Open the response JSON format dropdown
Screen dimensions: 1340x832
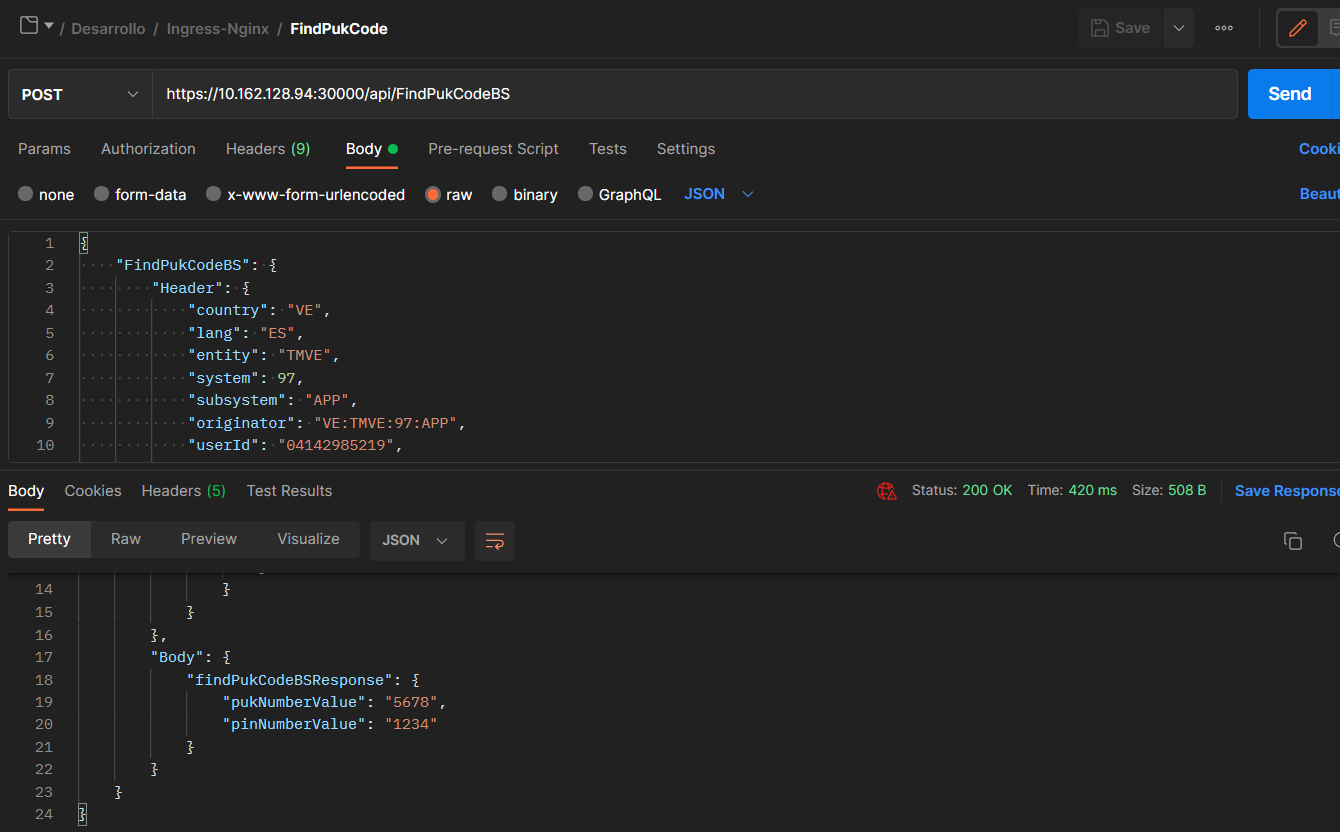pos(417,540)
